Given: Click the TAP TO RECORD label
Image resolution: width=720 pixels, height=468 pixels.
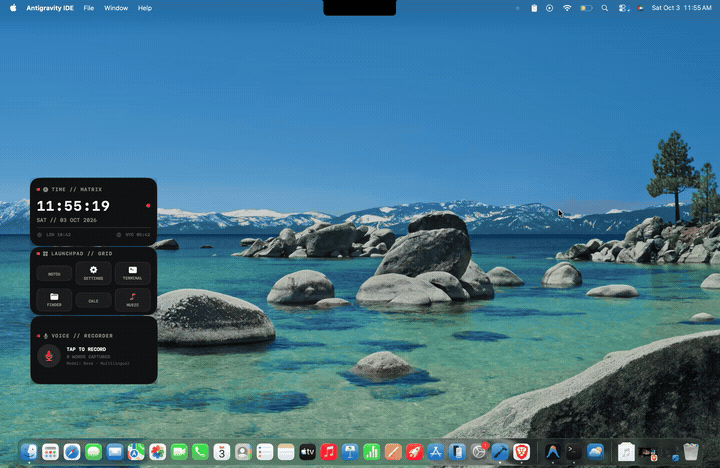Looking at the screenshot, I should (86, 349).
